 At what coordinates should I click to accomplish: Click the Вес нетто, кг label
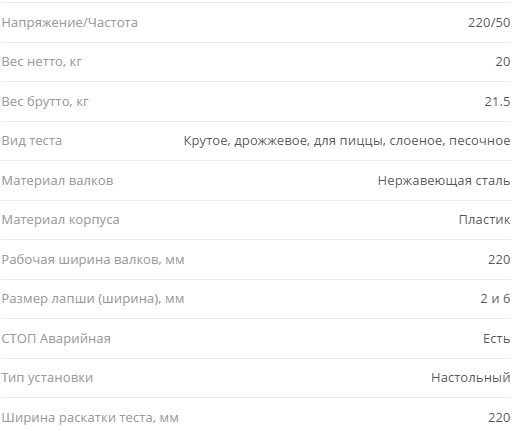click(42, 62)
